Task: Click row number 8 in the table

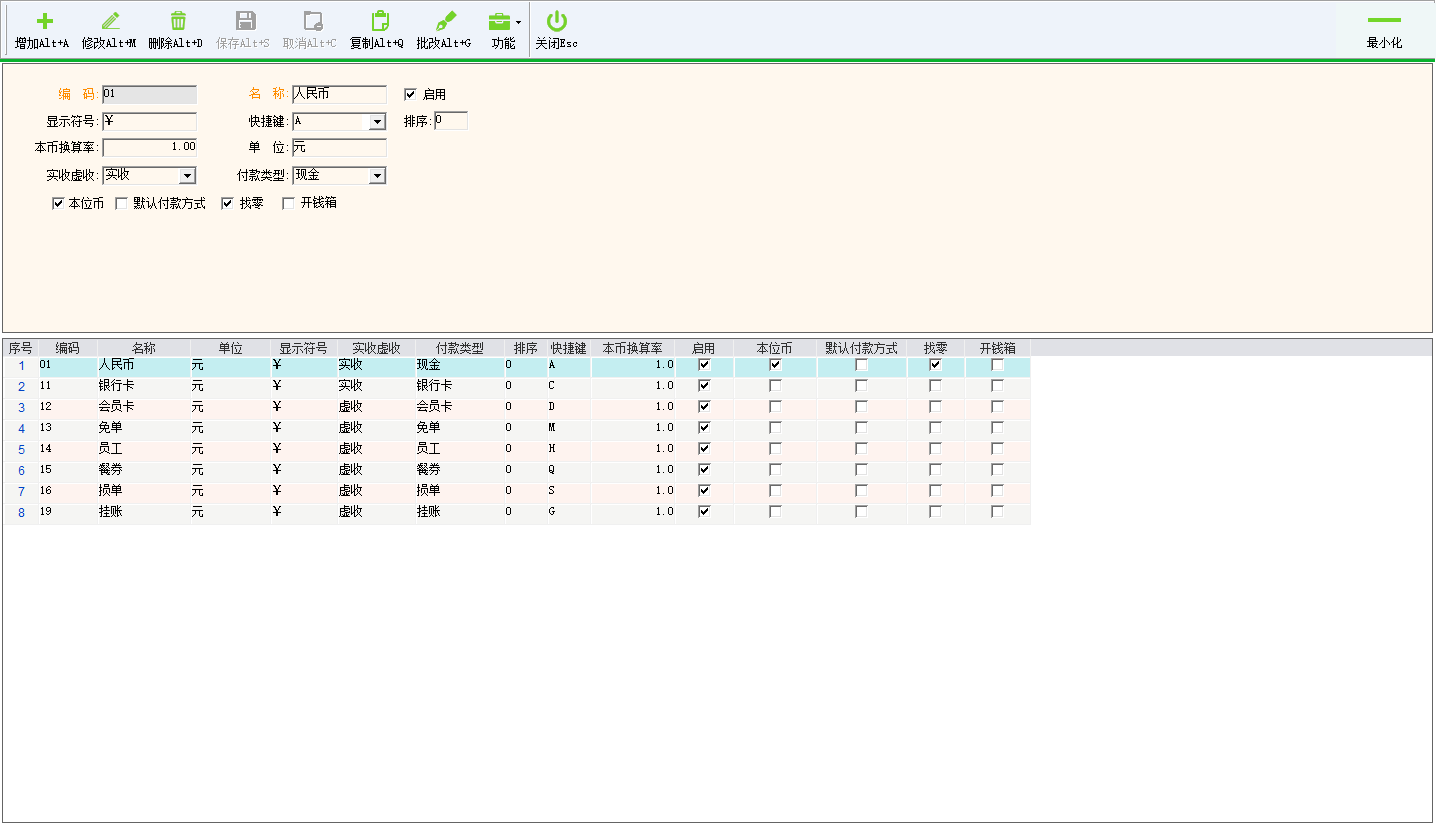Action: coord(21,512)
